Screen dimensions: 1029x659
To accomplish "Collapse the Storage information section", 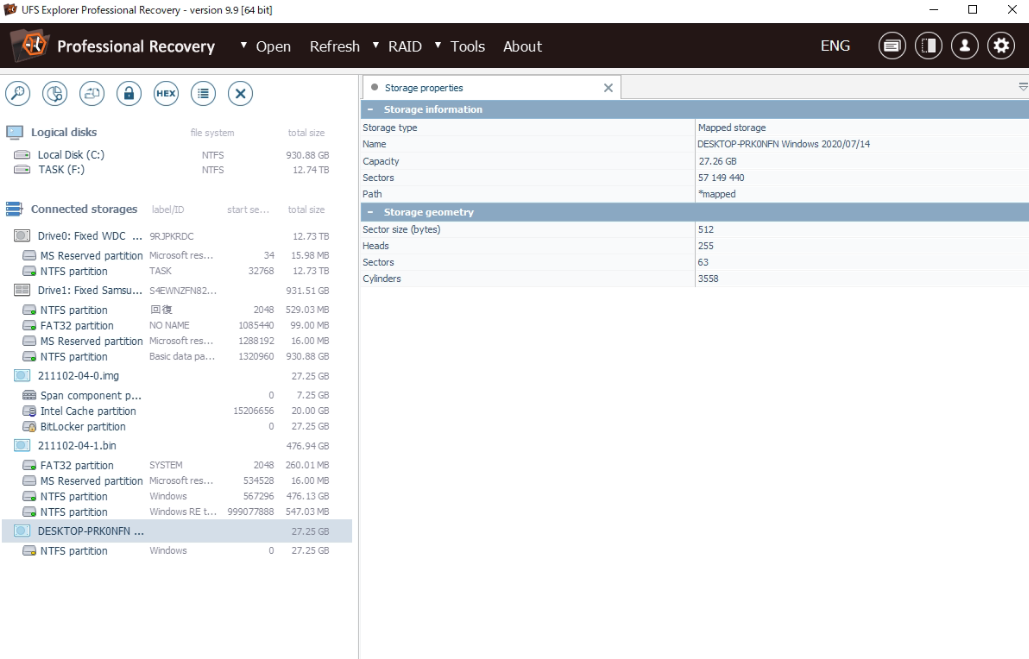I will click(x=370, y=110).
